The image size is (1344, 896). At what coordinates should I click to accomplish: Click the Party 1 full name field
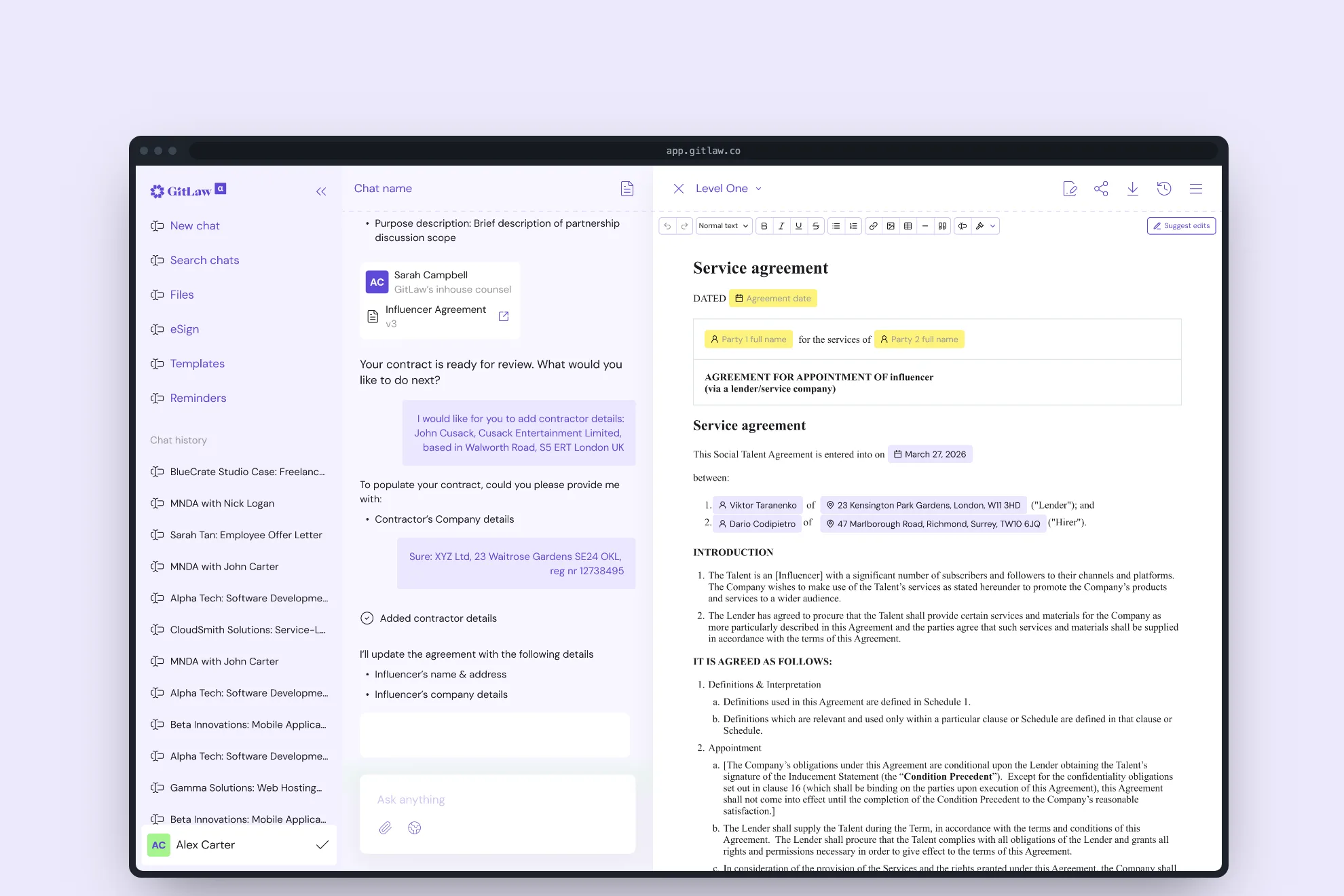[x=749, y=339]
